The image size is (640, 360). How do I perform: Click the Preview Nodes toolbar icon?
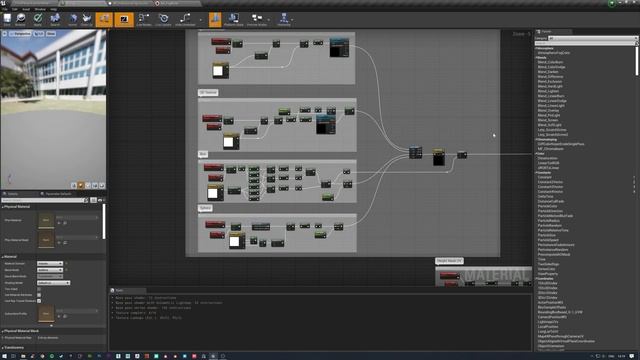257,19
